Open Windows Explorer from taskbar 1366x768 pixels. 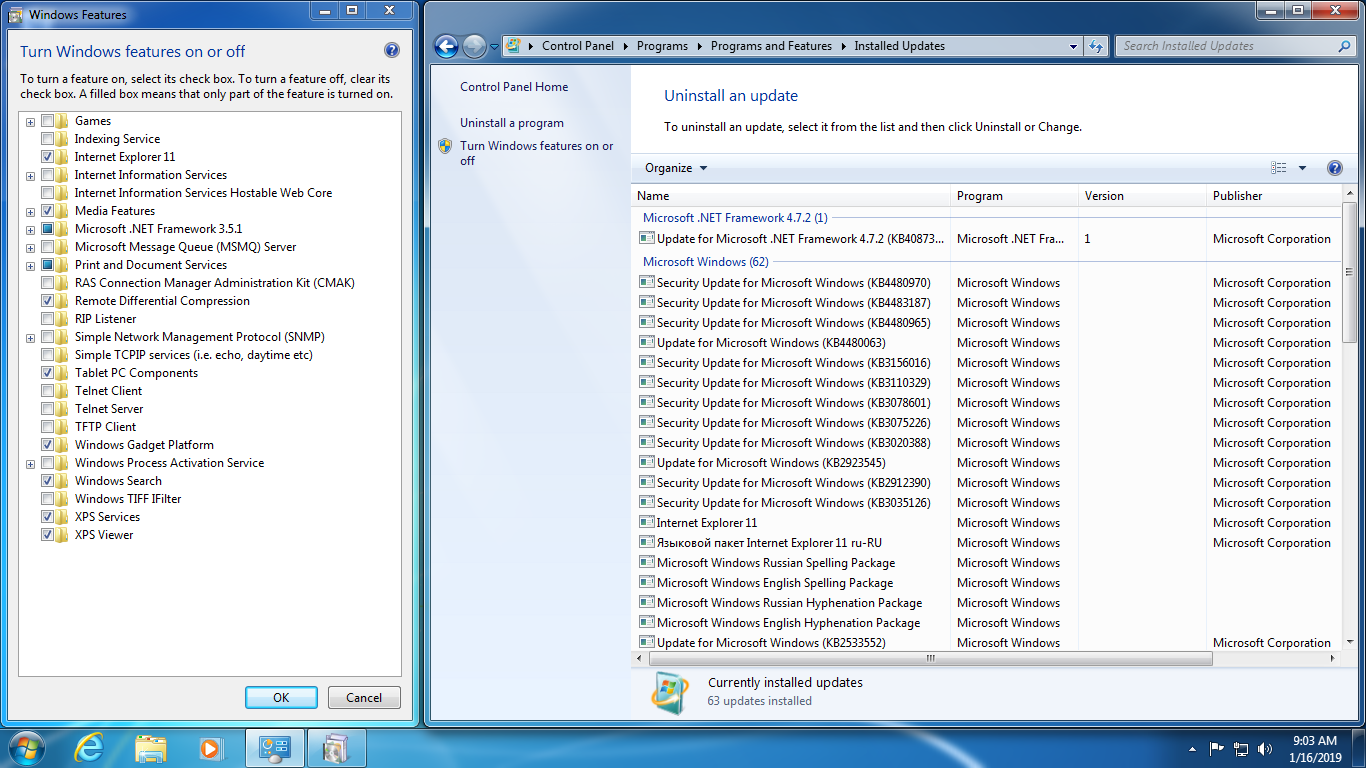(151, 748)
